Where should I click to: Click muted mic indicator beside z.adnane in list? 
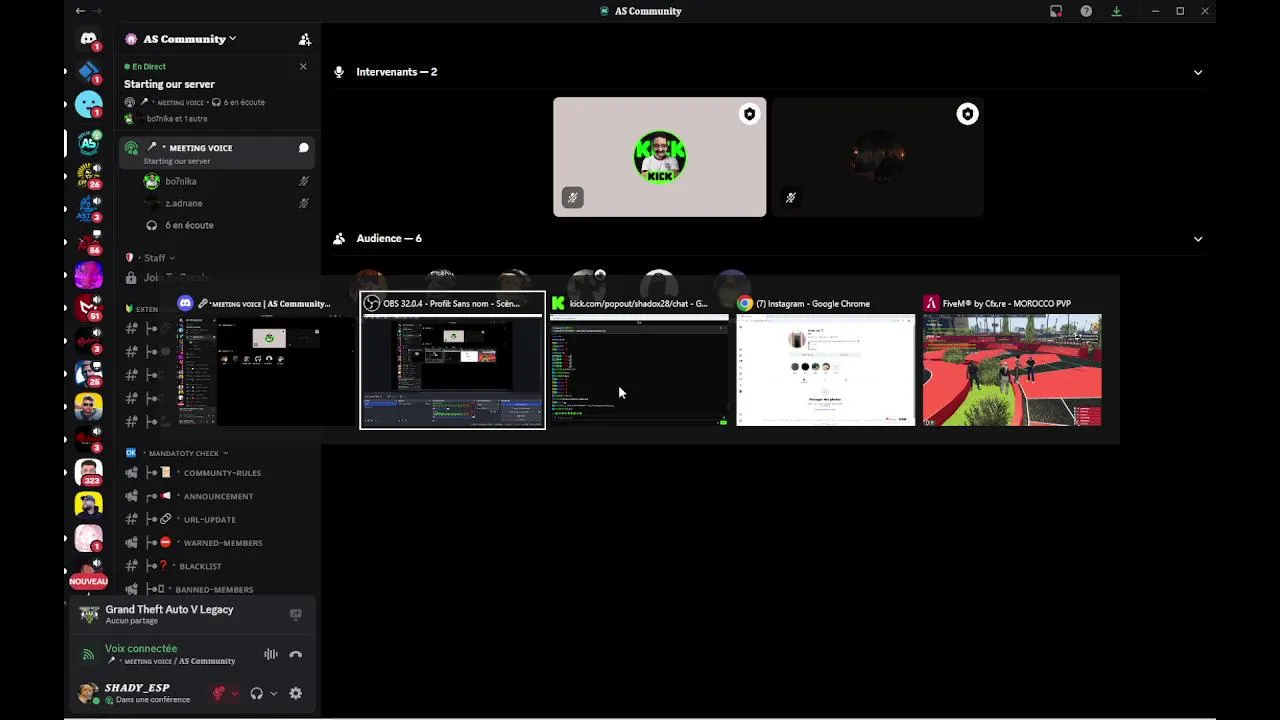pos(304,203)
